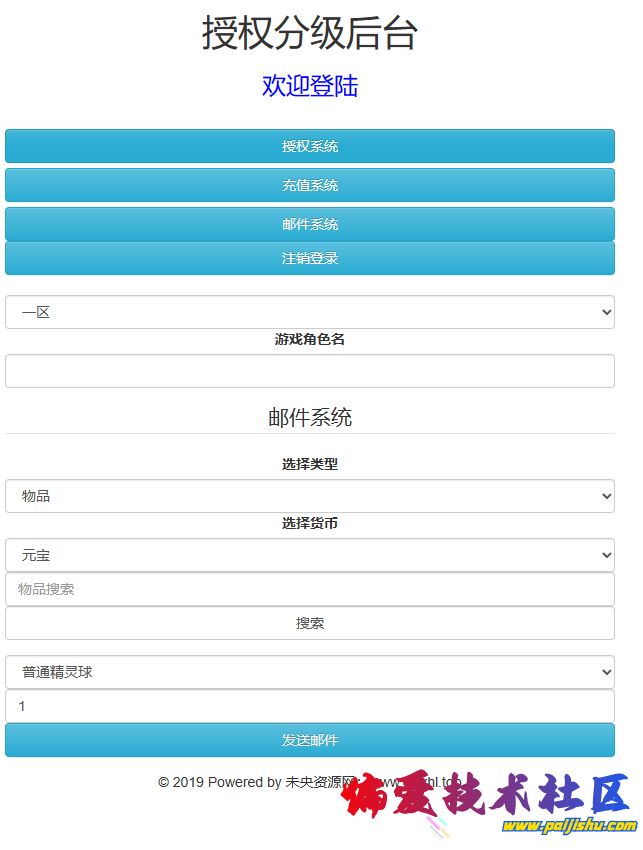643x850 pixels.
Task: Click the www.paijishu.com watermark URL
Action: pos(569,826)
